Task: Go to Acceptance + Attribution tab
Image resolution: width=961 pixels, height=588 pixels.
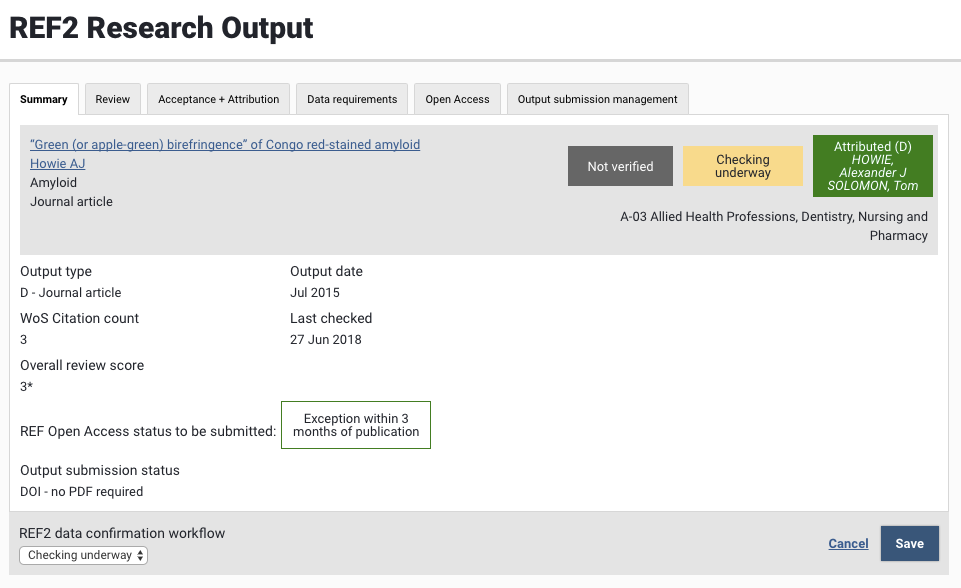Action: (218, 99)
